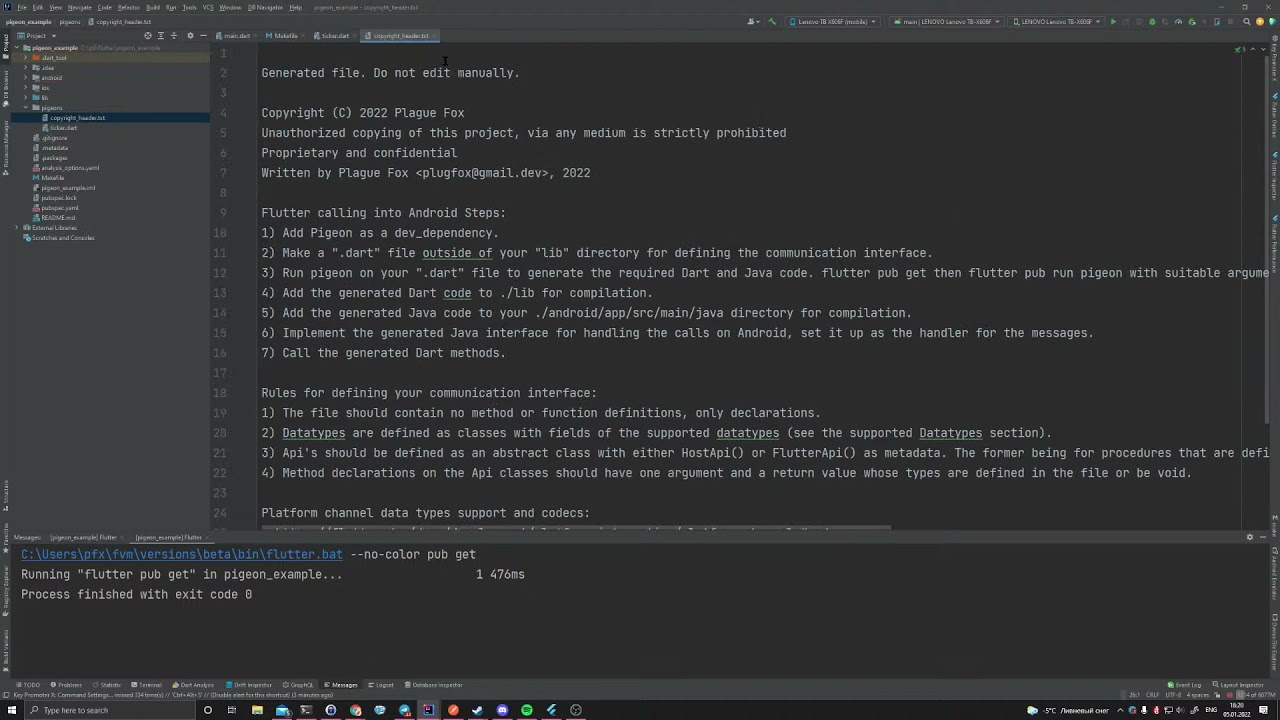Image resolution: width=1280 pixels, height=720 pixels.
Task: Expand External Libraries node
Action: 18,228
